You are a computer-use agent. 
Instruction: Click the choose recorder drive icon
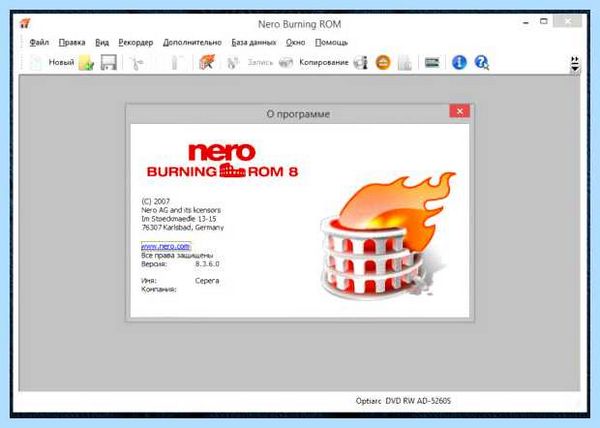(x=432, y=62)
